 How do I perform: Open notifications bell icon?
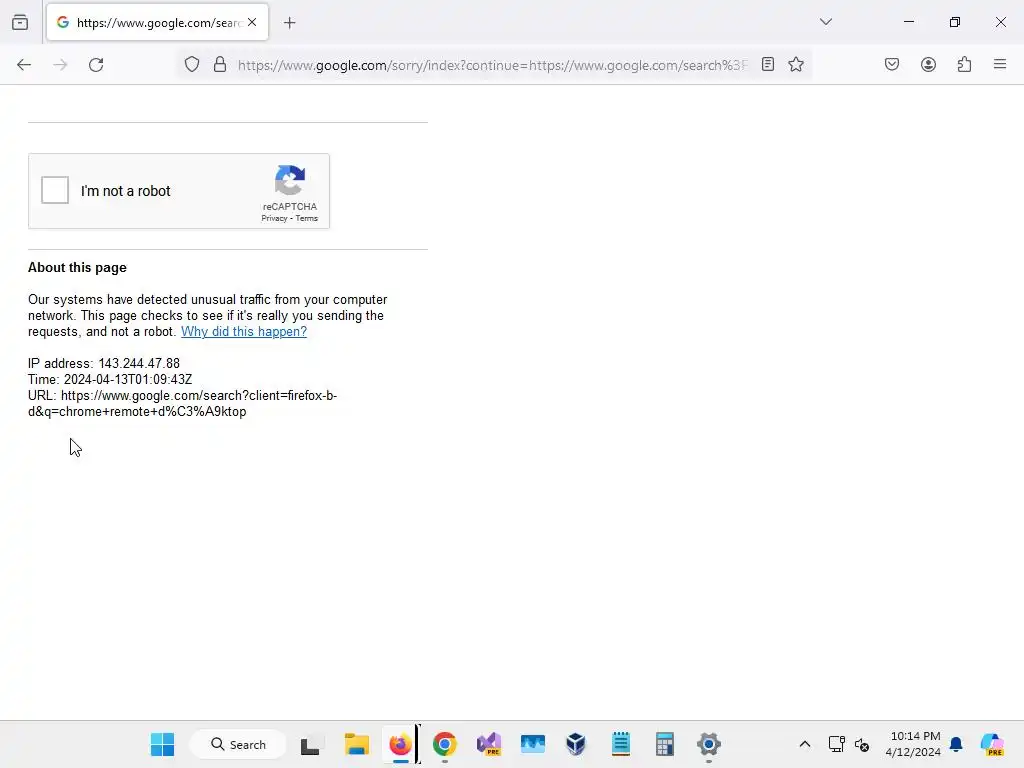(956, 744)
